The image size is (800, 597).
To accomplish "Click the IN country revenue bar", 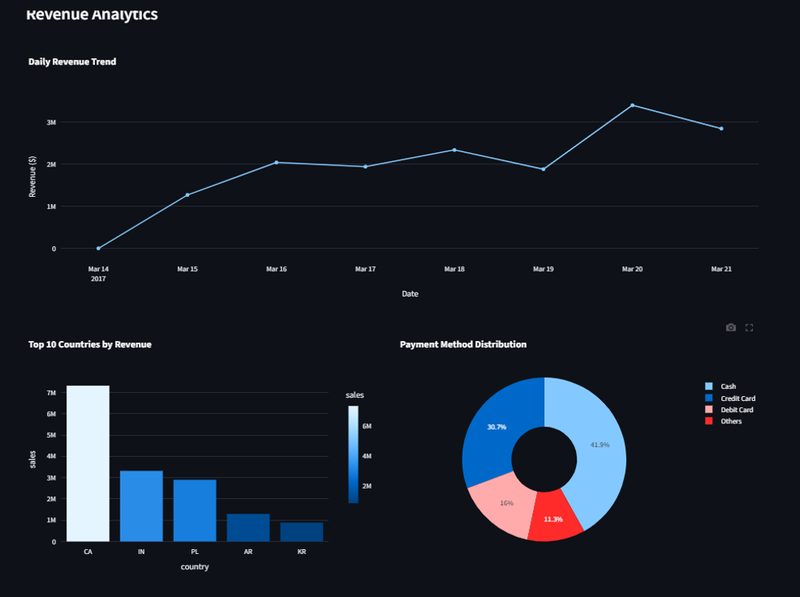I will pyautogui.click(x=141, y=505).
